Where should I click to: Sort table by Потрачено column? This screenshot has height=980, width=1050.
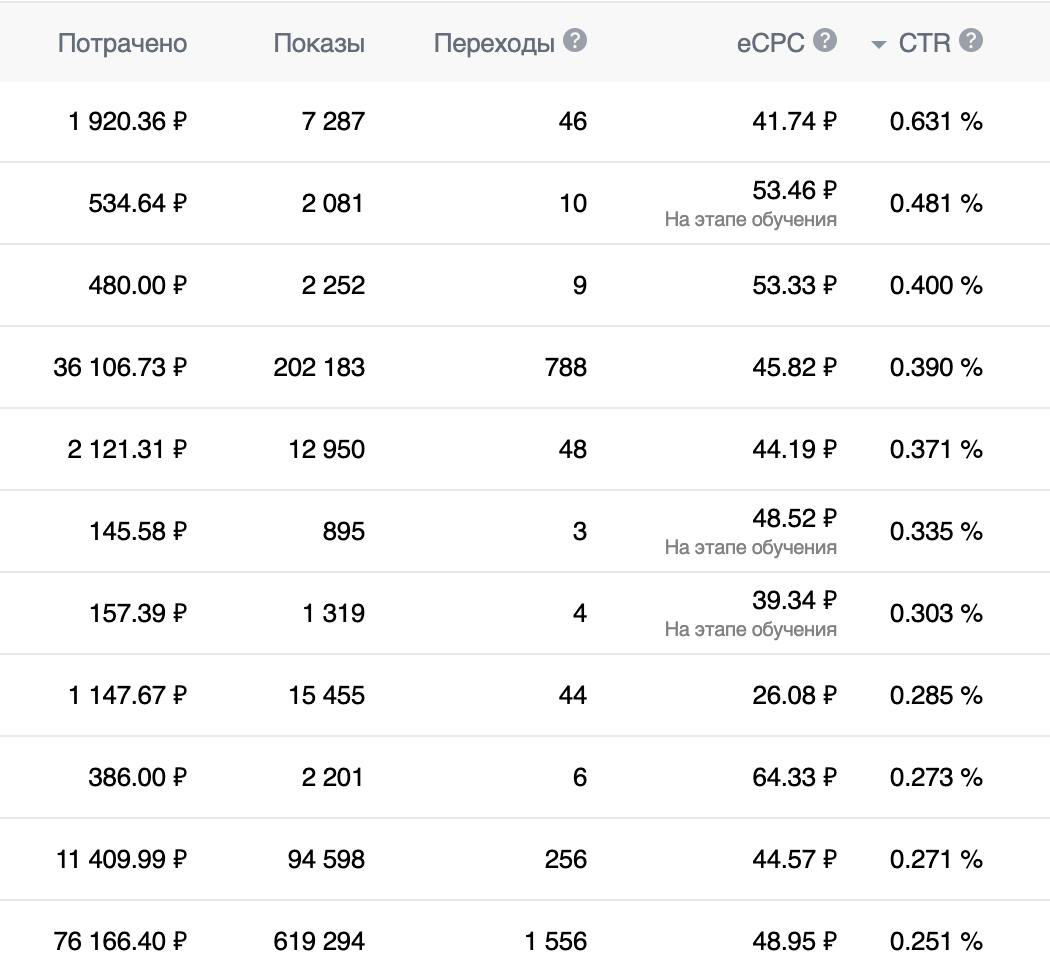(x=122, y=43)
